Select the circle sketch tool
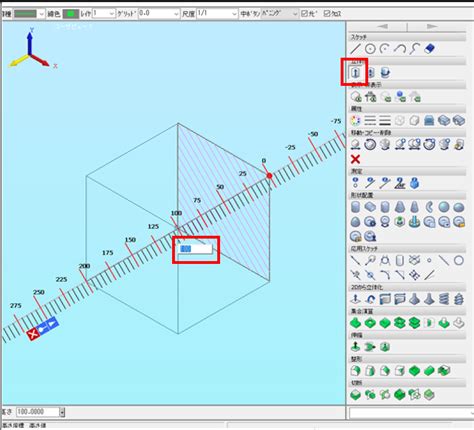The height and width of the screenshot is (430, 474). 370,49
